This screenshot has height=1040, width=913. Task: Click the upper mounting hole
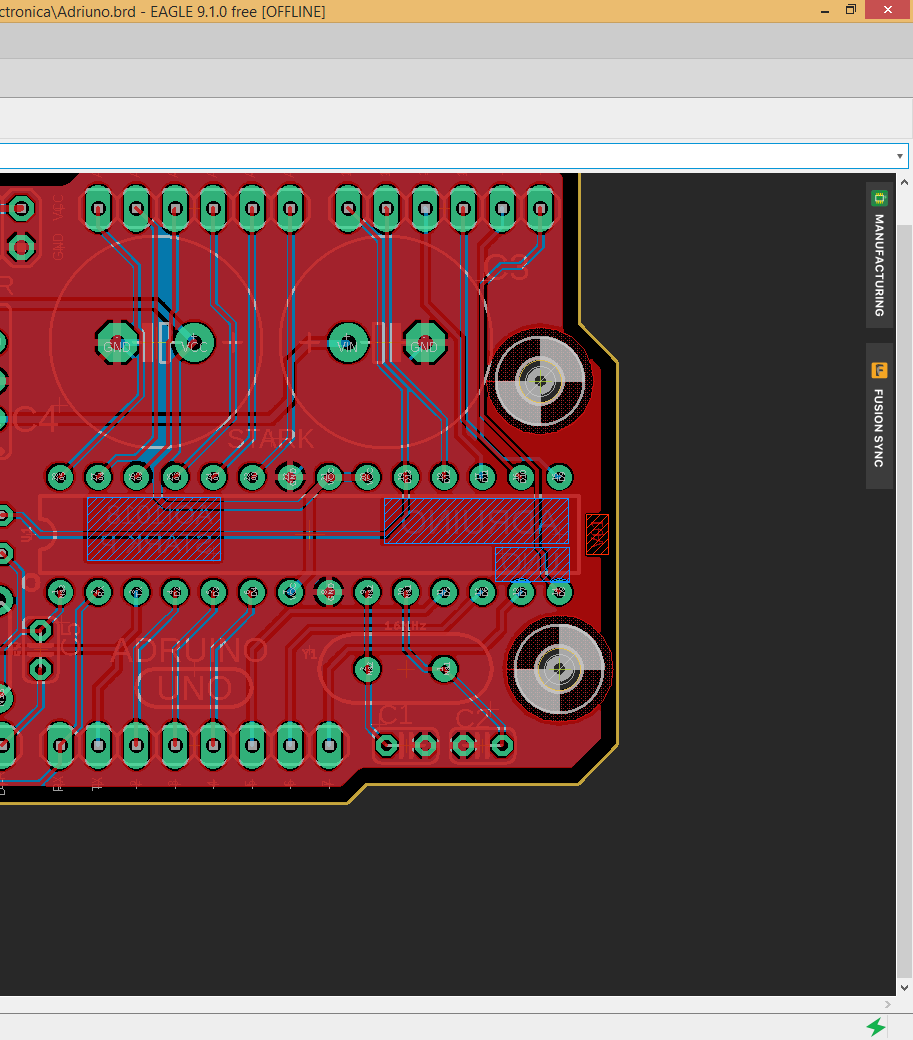tap(540, 381)
